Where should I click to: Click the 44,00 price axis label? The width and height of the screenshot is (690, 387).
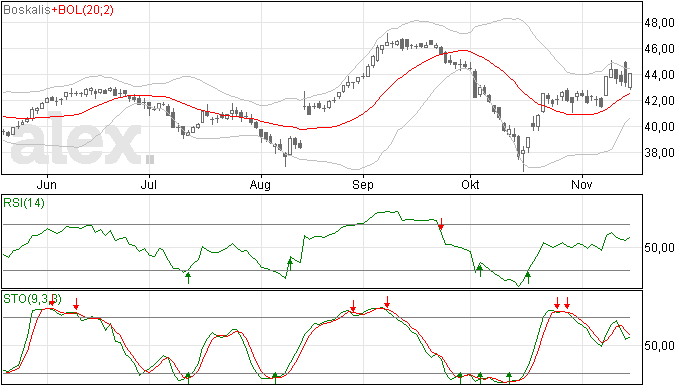point(659,75)
